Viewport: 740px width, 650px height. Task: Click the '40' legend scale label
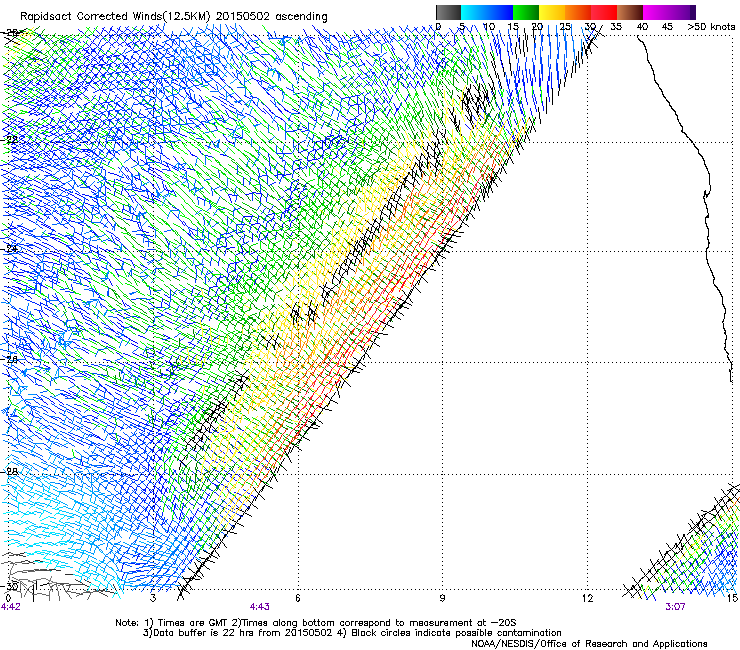[x=642, y=27]
